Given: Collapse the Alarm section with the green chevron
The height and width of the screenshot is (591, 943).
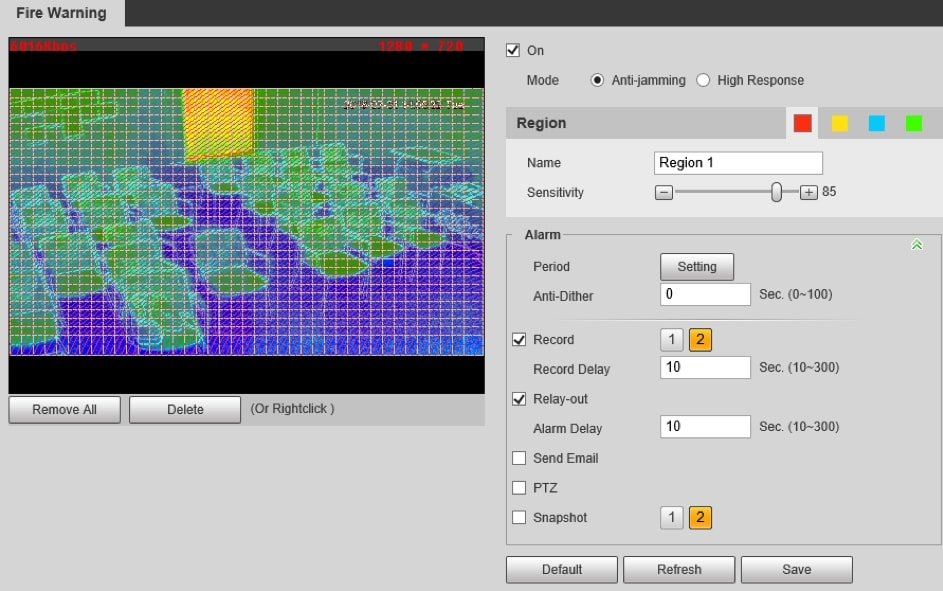Looking at the screenshot, I should tap(917, 245).
